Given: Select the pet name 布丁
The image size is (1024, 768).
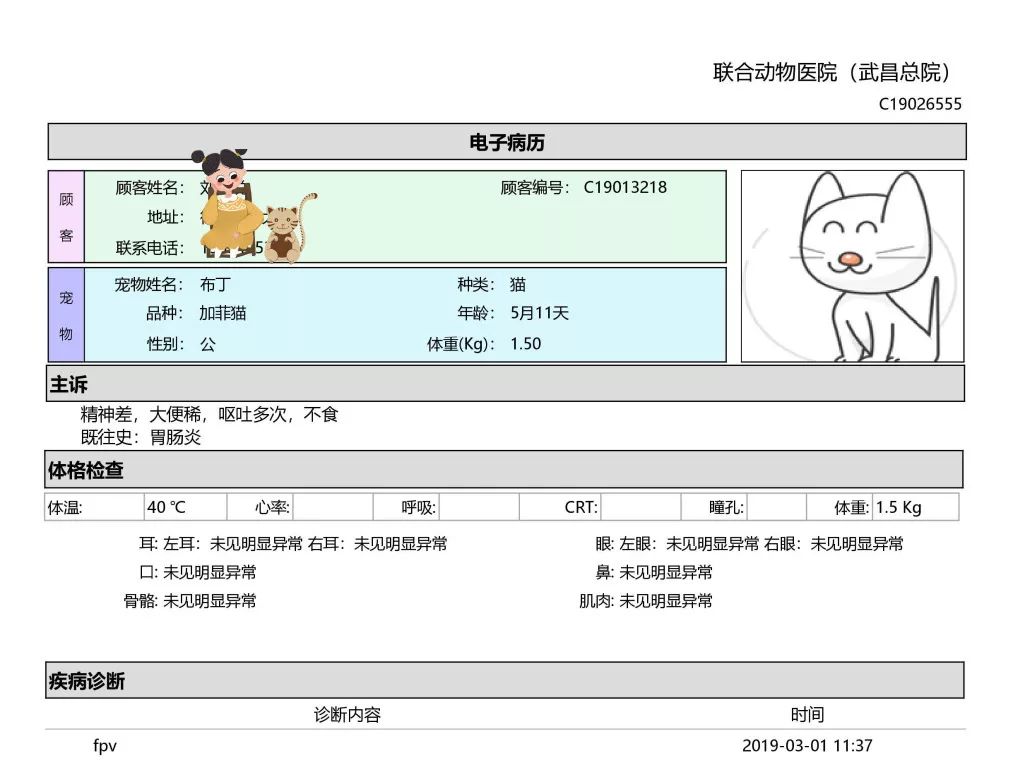Looking at the screenshot, I should tap(213, 284).
